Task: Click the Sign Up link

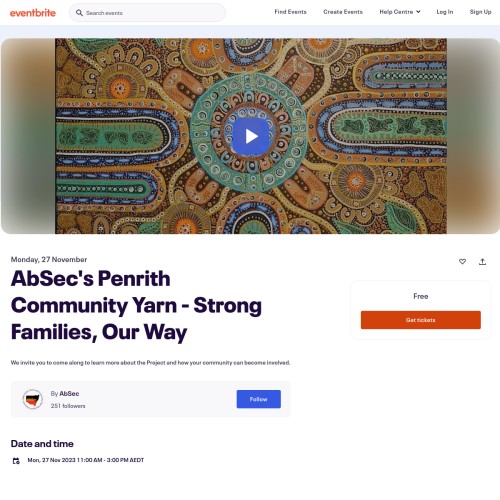Action: pyautogui.click(x=480, y=12)
